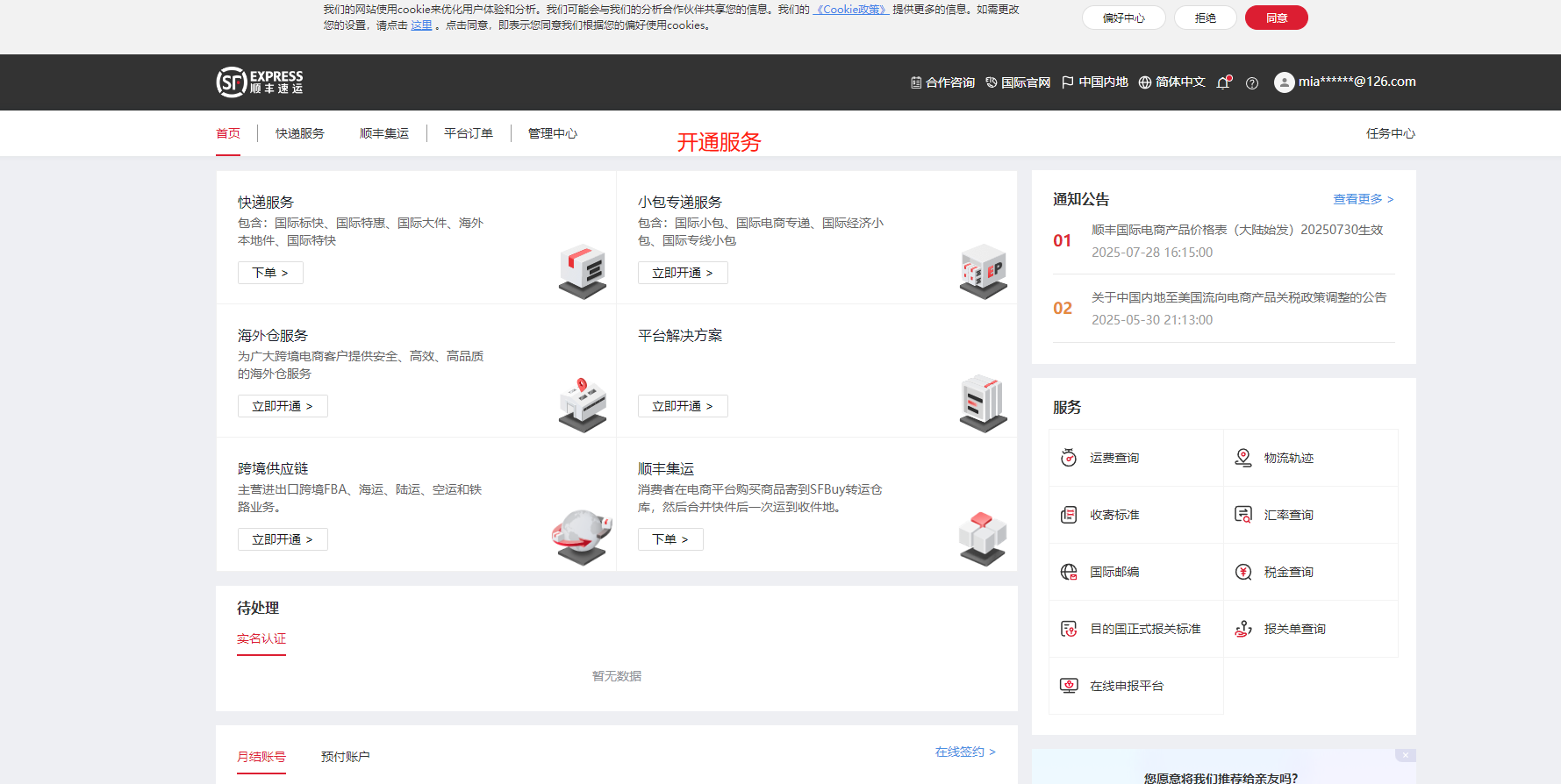
Task: Click the 汇率查询 service text
Action: [x=1289, y=515]
